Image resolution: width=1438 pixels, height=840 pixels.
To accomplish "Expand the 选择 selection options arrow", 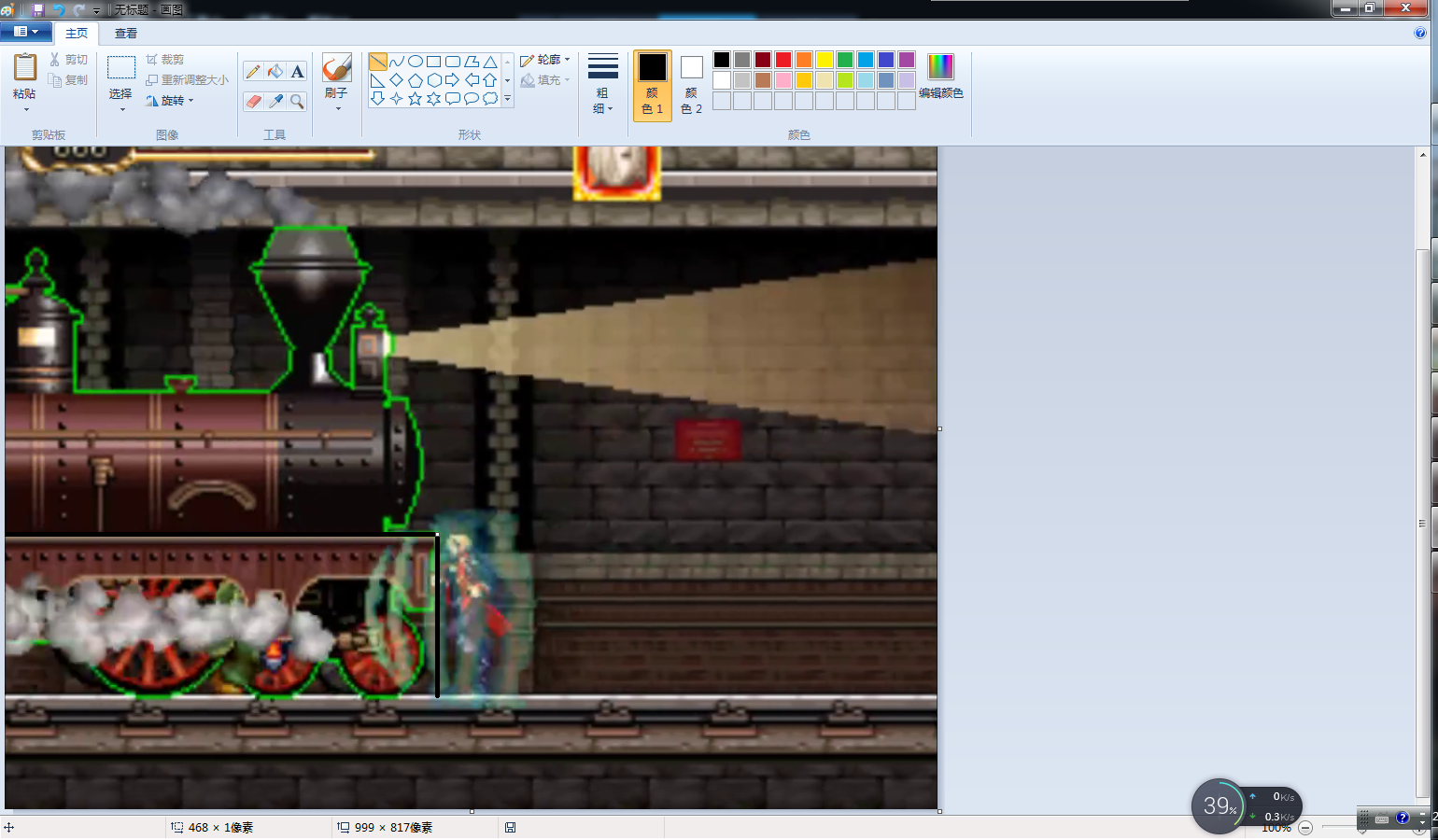I will coord(121,110).
